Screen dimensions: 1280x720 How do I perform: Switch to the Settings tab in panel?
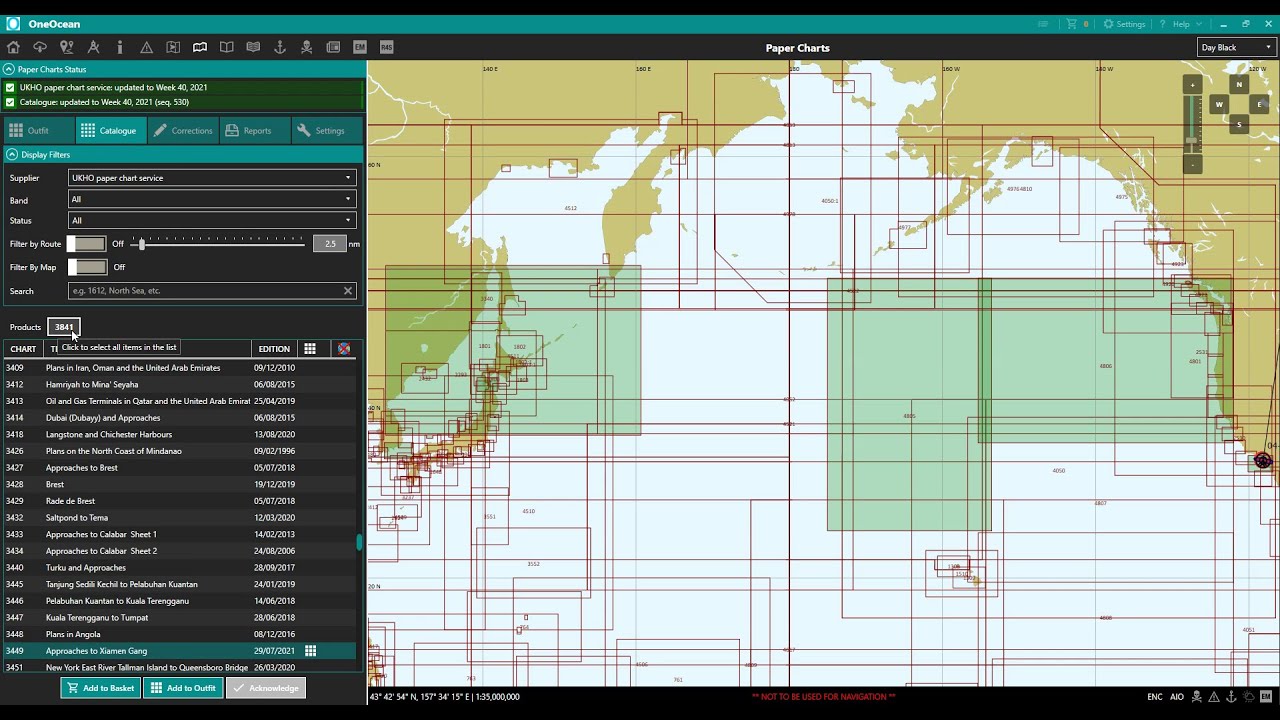click(327, 130)
